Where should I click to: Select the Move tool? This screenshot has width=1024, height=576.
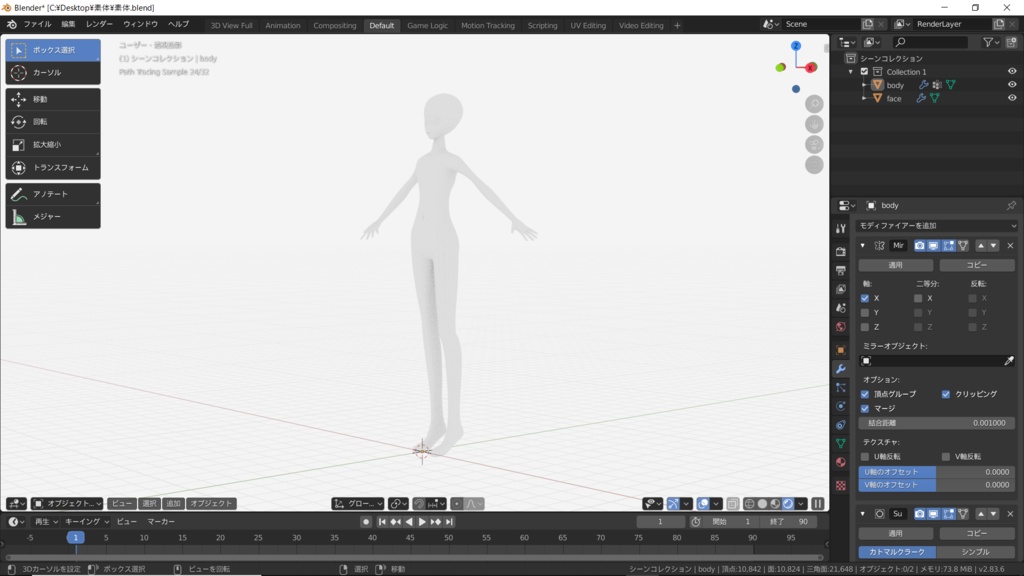click(53, 99)
